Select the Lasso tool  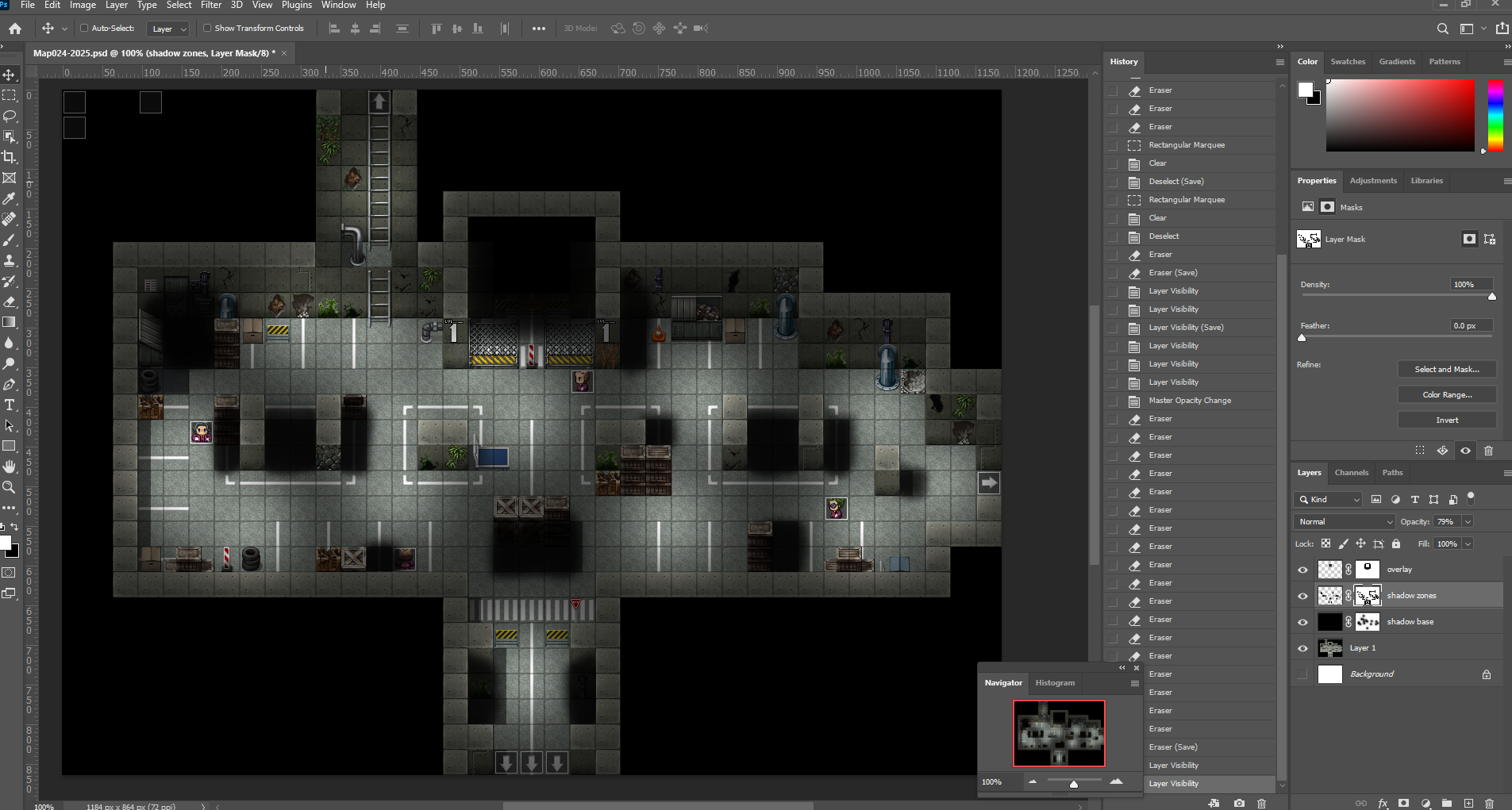point(10,116)
